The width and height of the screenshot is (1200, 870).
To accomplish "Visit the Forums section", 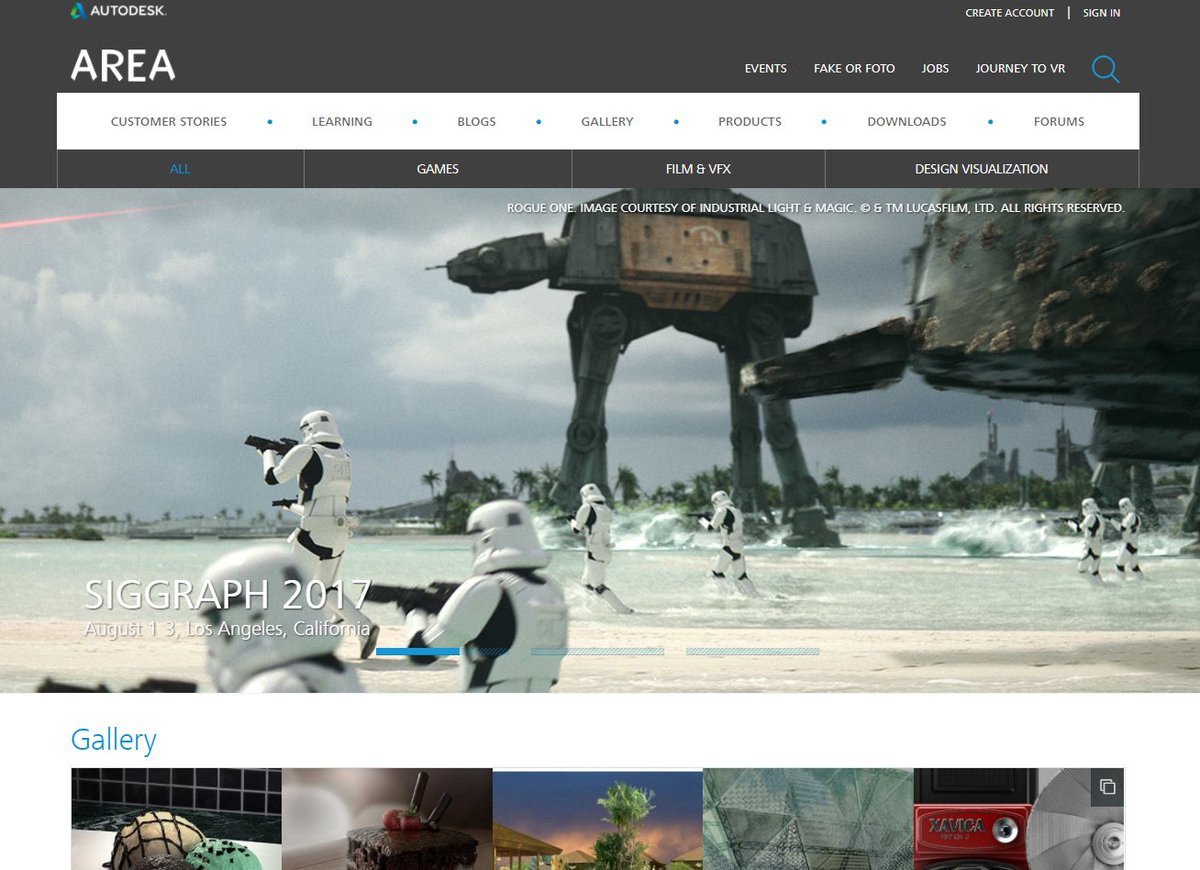I will tap(1059, 122).
